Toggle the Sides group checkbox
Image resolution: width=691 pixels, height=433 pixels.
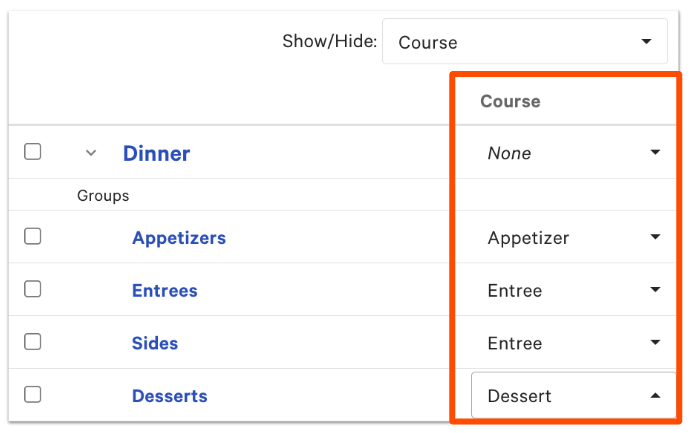click(33, 342)
